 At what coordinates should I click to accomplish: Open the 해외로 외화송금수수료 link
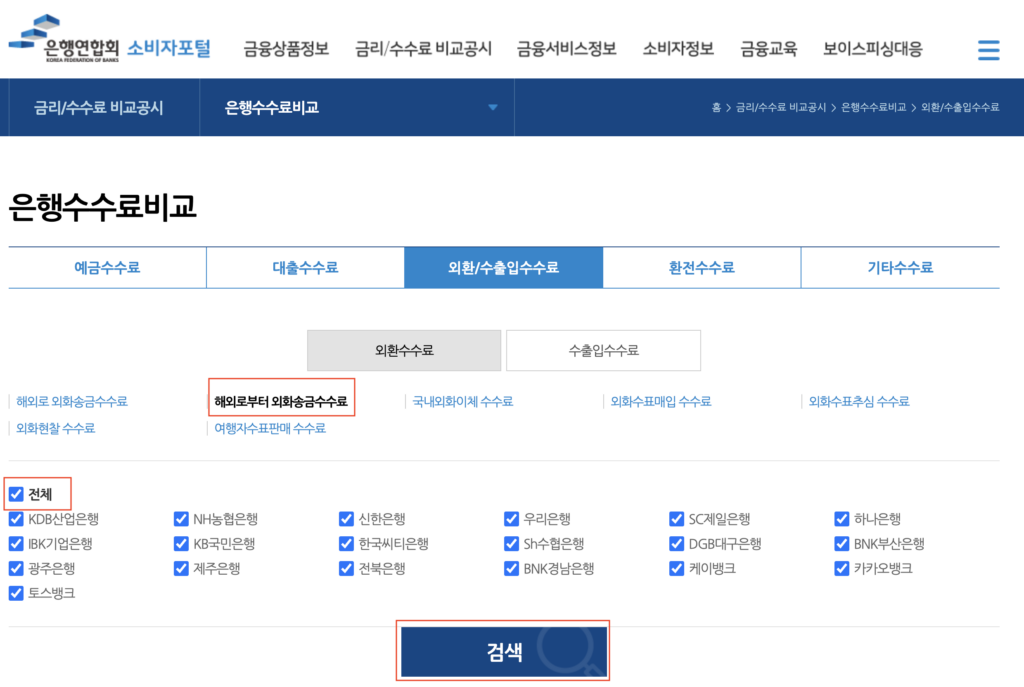[x=72, y=402]
